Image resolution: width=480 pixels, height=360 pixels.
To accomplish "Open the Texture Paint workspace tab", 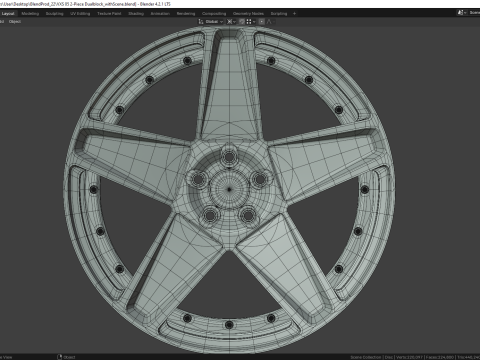I will 109,14.
